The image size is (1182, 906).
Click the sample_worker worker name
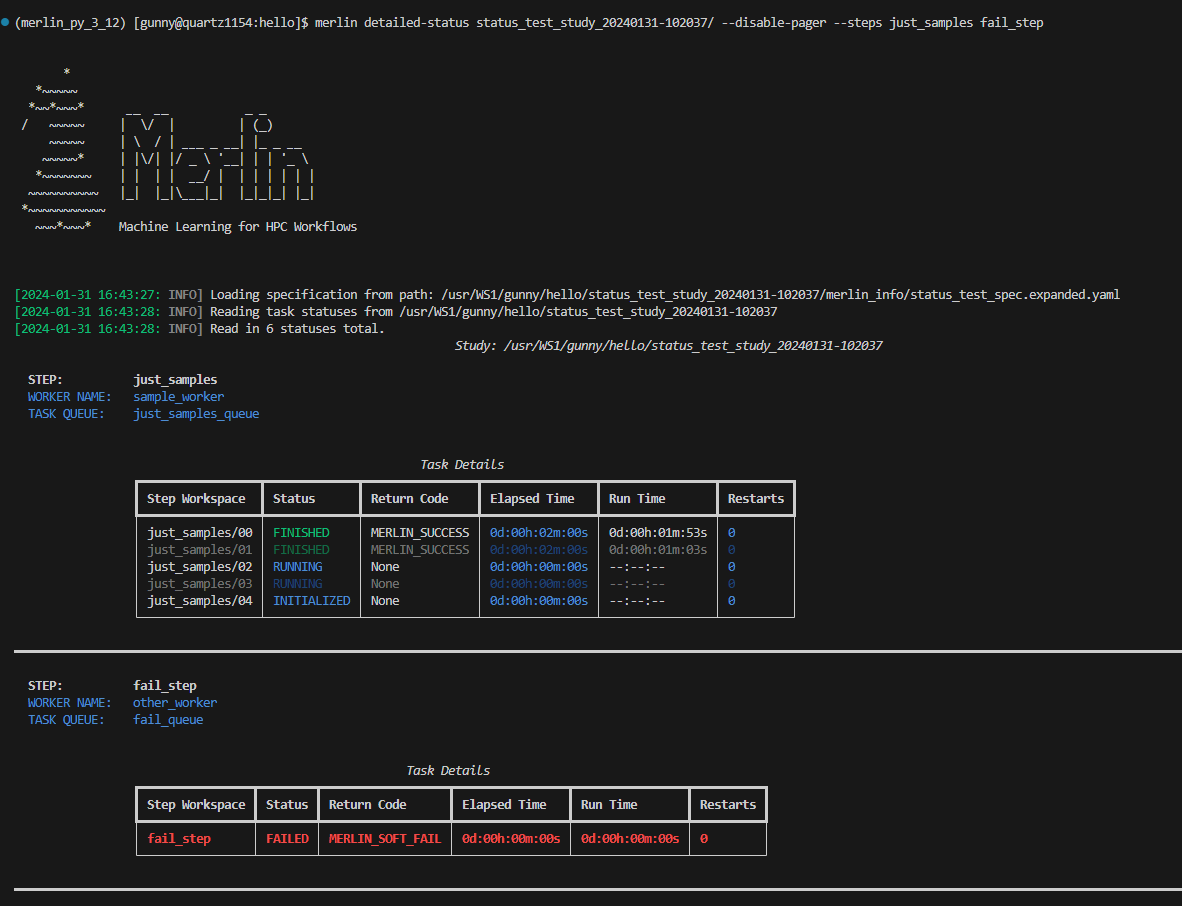tap(179, 396)
